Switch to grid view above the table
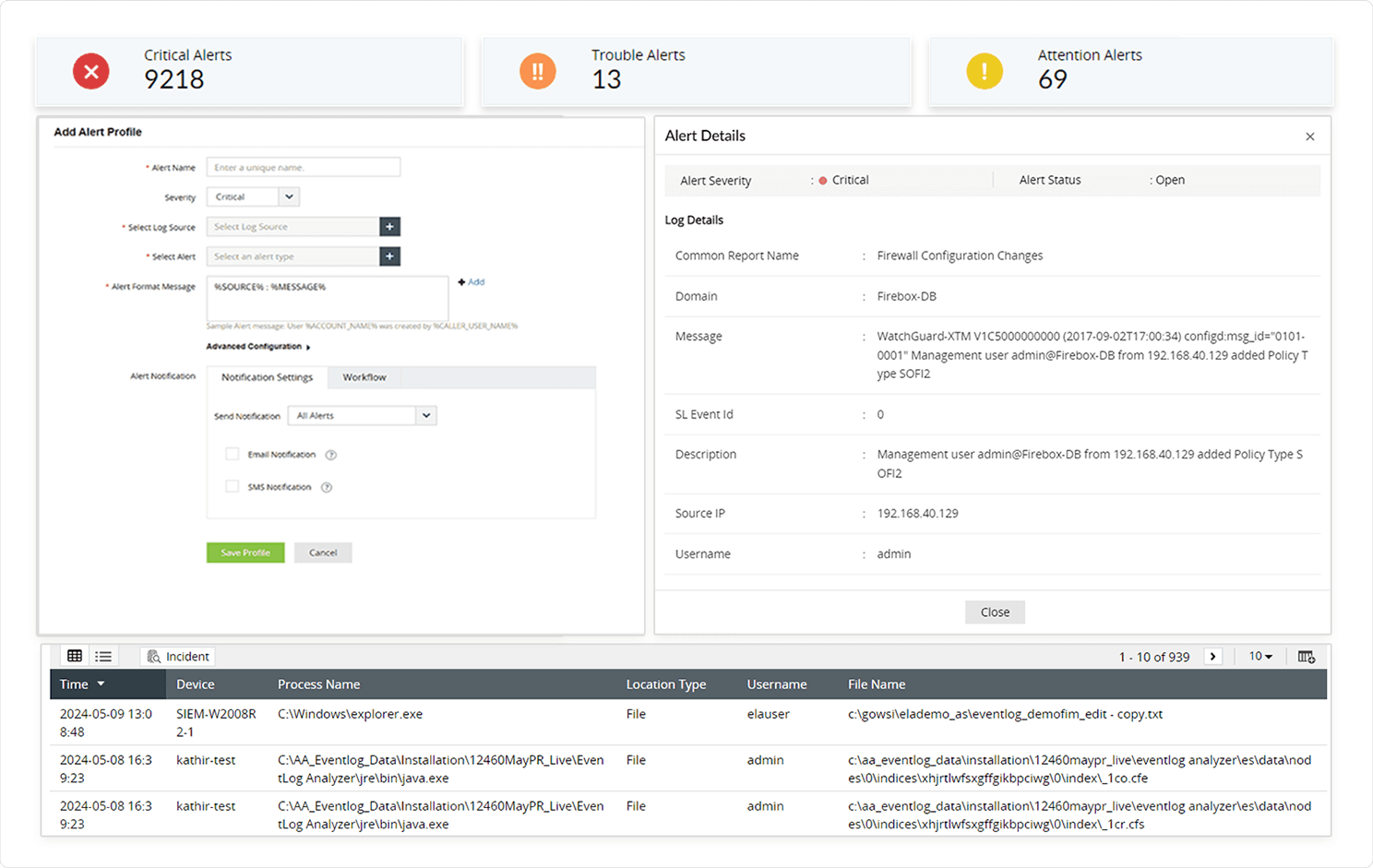 click(x=74, y=655)
